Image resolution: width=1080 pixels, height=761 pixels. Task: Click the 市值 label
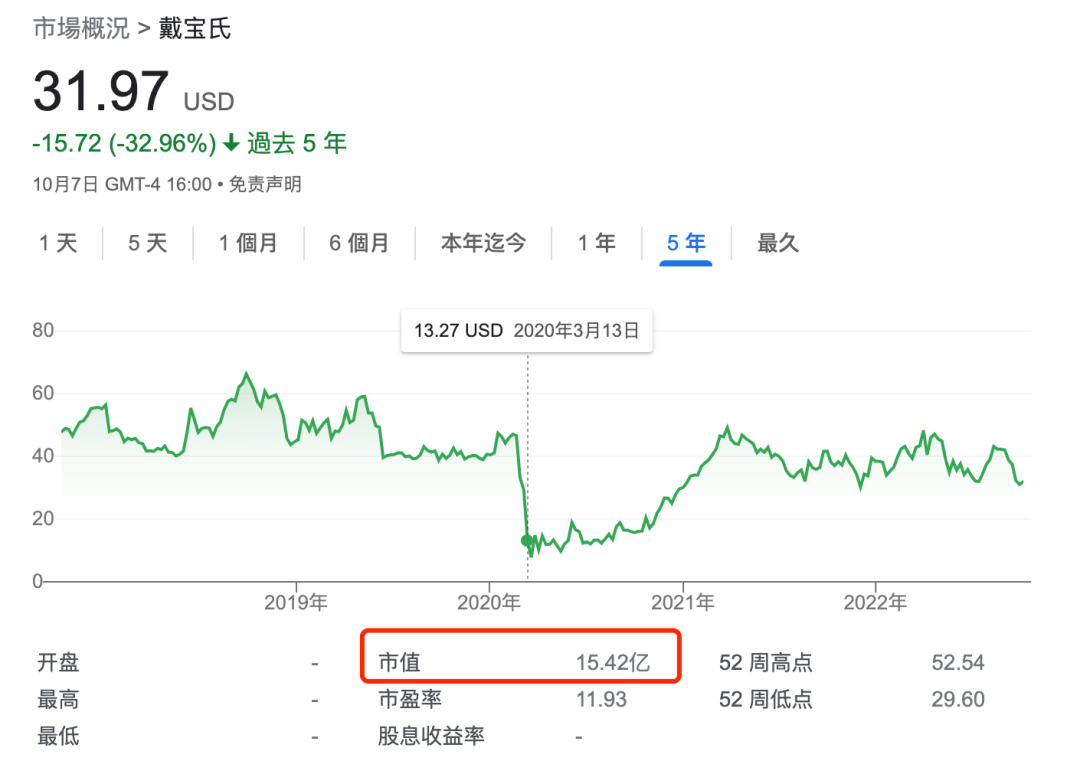coord(399,663)
